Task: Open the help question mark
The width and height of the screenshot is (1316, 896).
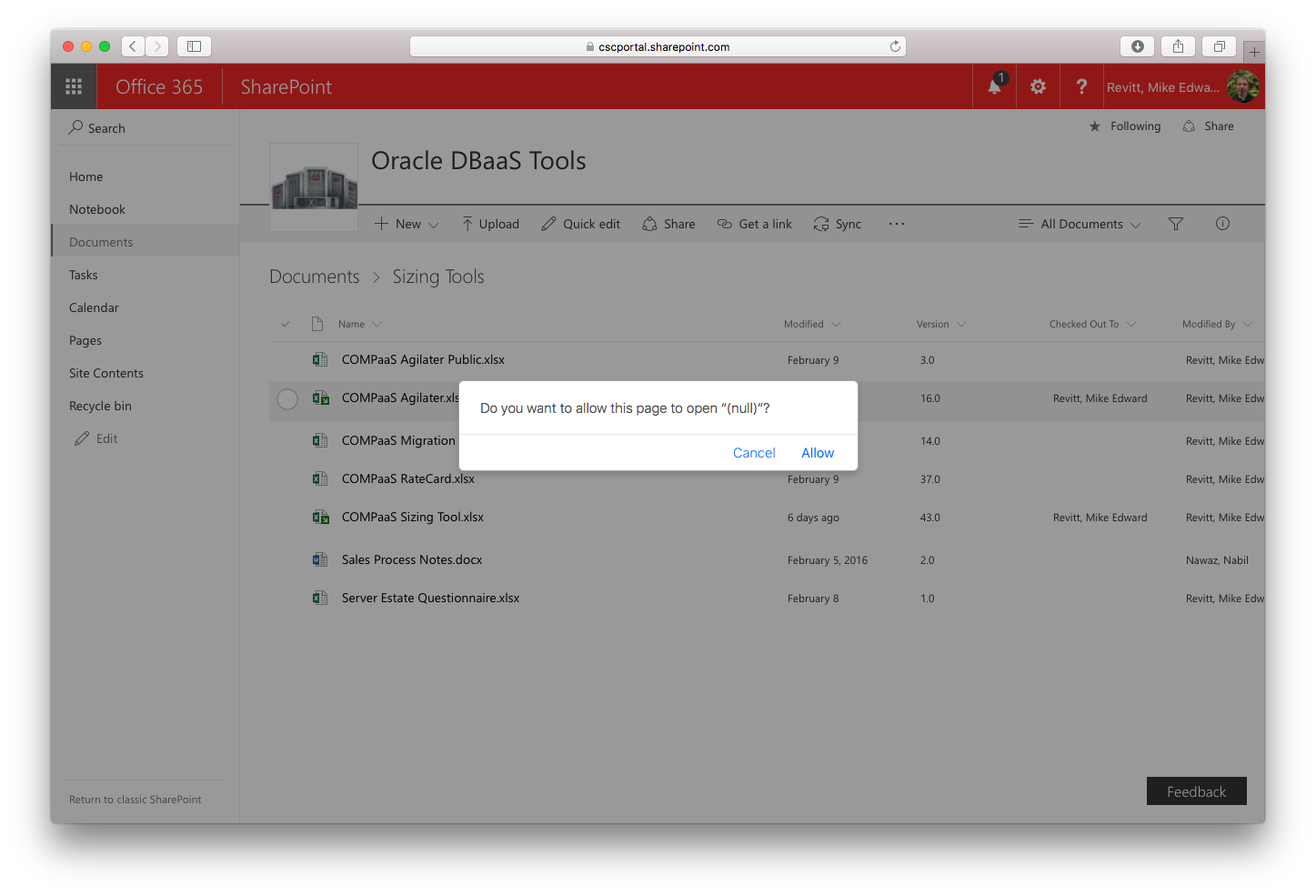Action: click(1081, 86)
